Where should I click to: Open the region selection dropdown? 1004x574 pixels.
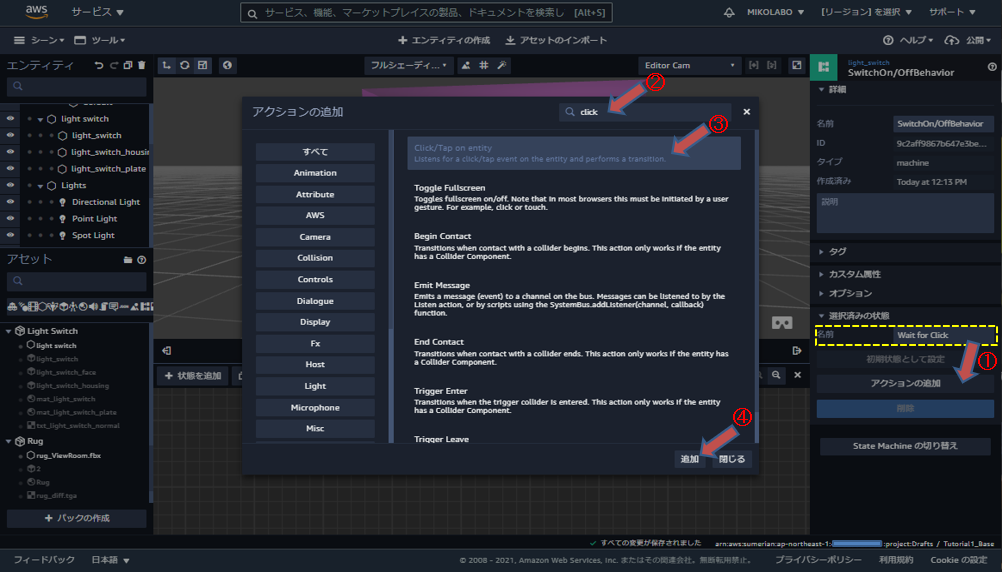pos(866,12)
